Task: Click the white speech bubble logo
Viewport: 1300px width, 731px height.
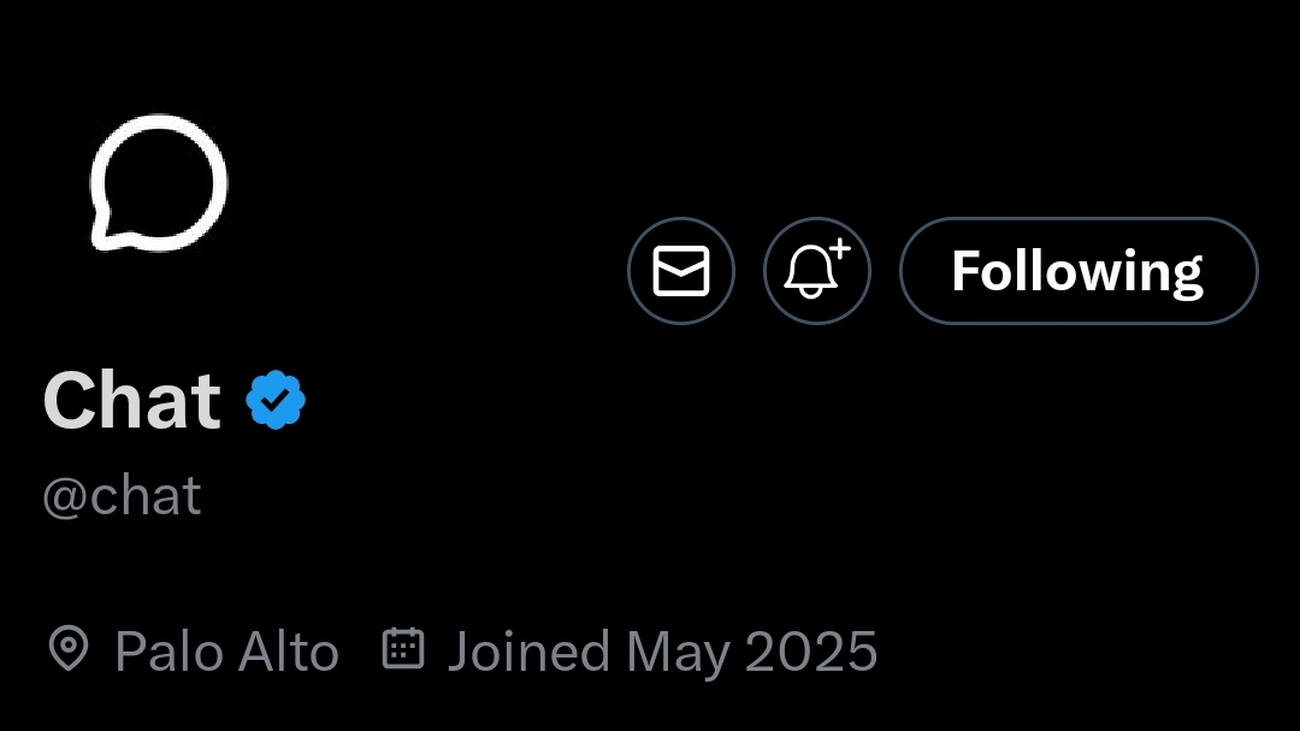Action: pos(158,183)
